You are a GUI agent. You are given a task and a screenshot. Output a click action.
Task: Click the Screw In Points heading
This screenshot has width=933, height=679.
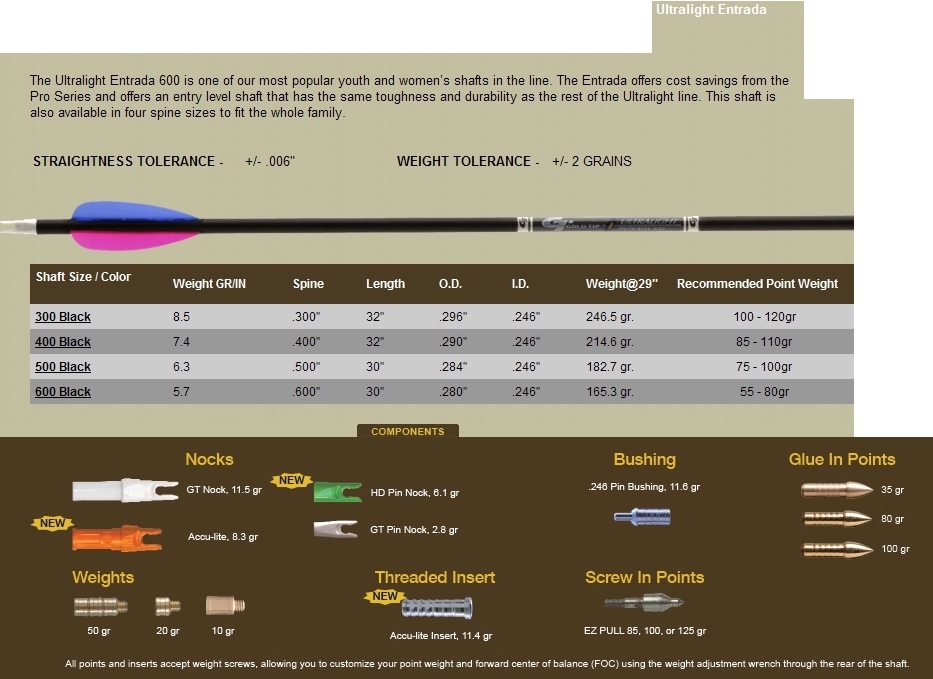point(644,577)
